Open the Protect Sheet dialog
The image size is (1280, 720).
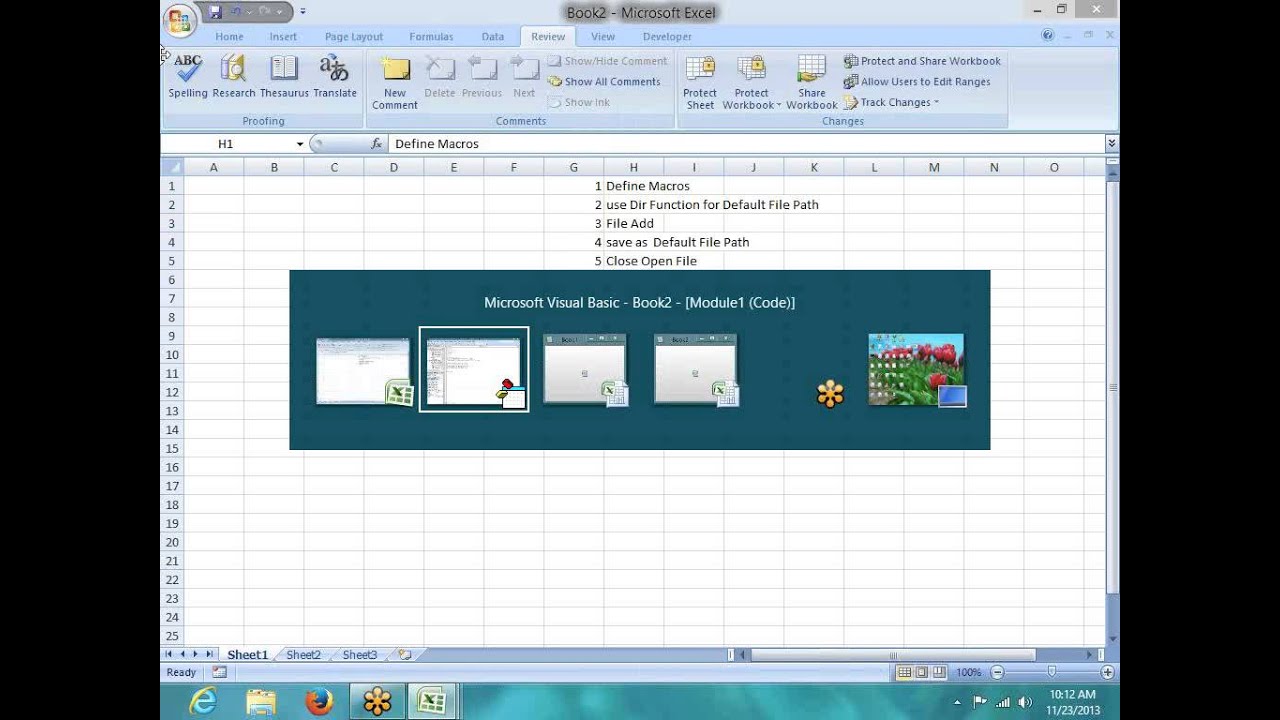pyautogui.click(x=700, y=82)
